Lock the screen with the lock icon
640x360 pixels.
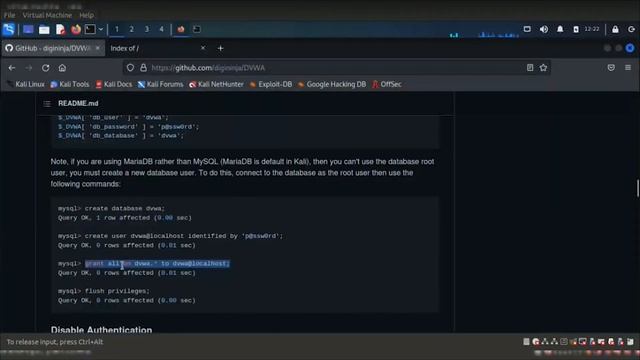point(615,29)
